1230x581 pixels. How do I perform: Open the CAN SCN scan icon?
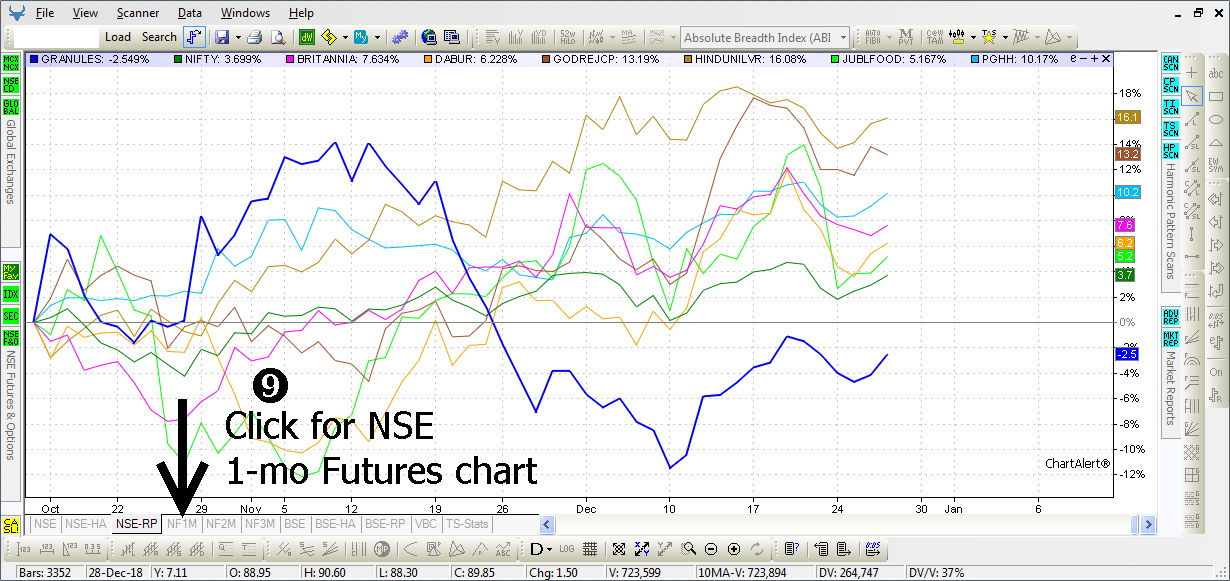pos(1170,62)
